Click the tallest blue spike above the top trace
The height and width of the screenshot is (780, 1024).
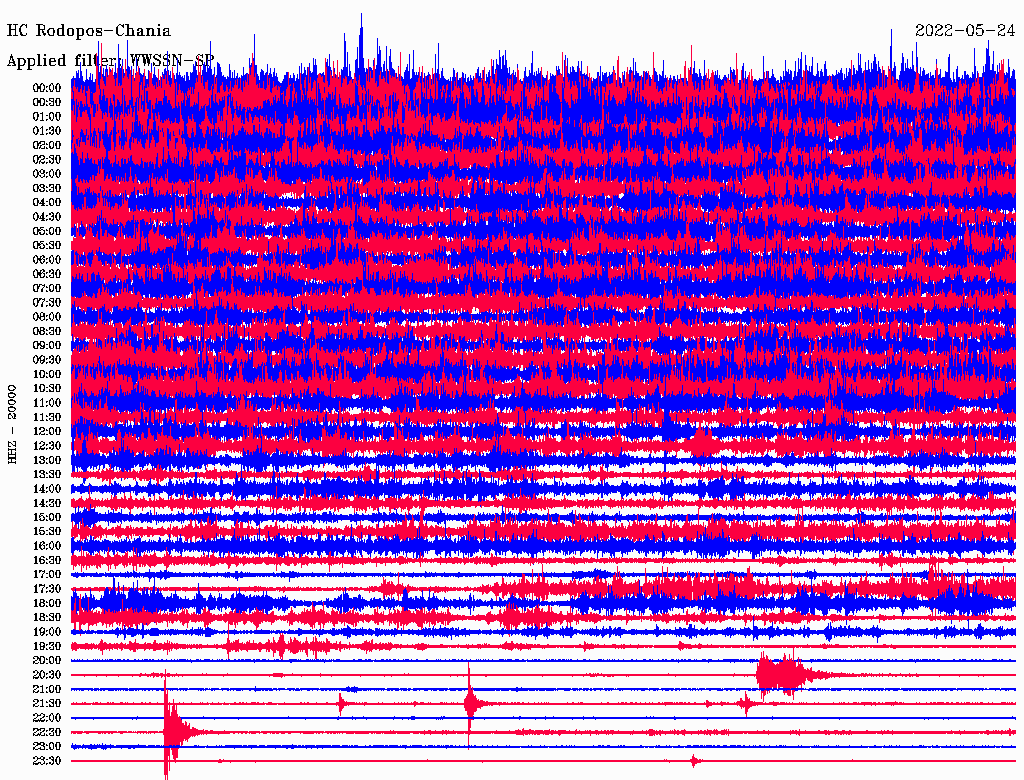tap(361, 30)
